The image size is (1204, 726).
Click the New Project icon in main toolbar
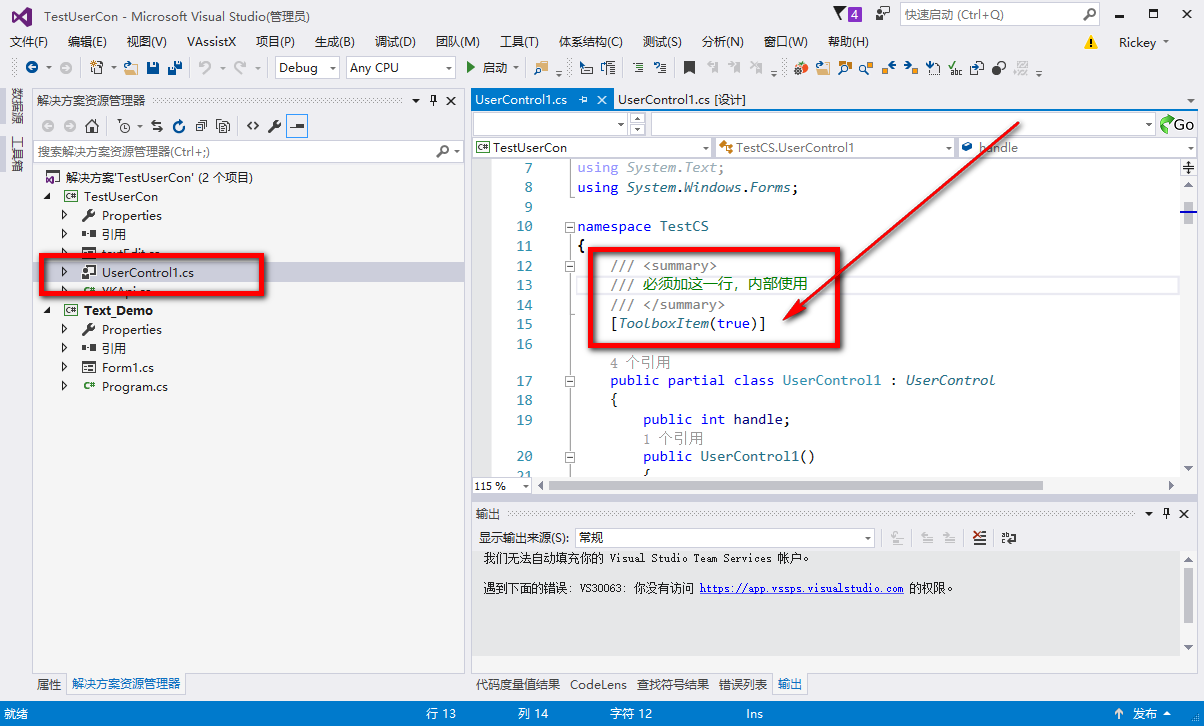(97, 68)
